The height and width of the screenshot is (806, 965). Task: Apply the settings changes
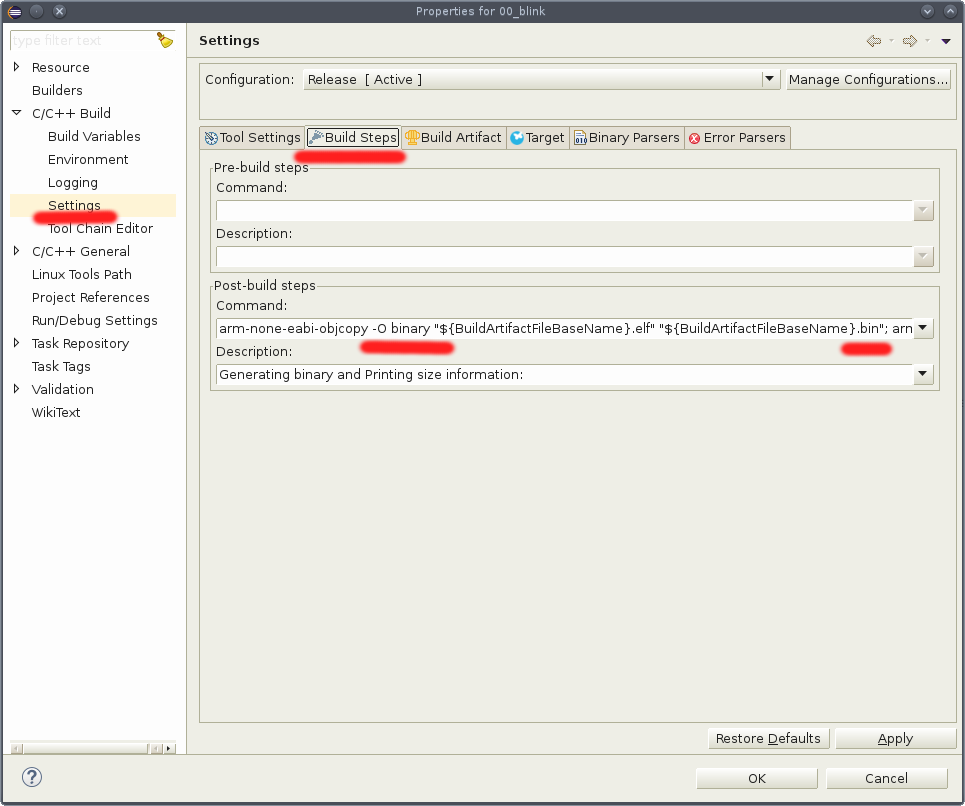pos(895,738)
